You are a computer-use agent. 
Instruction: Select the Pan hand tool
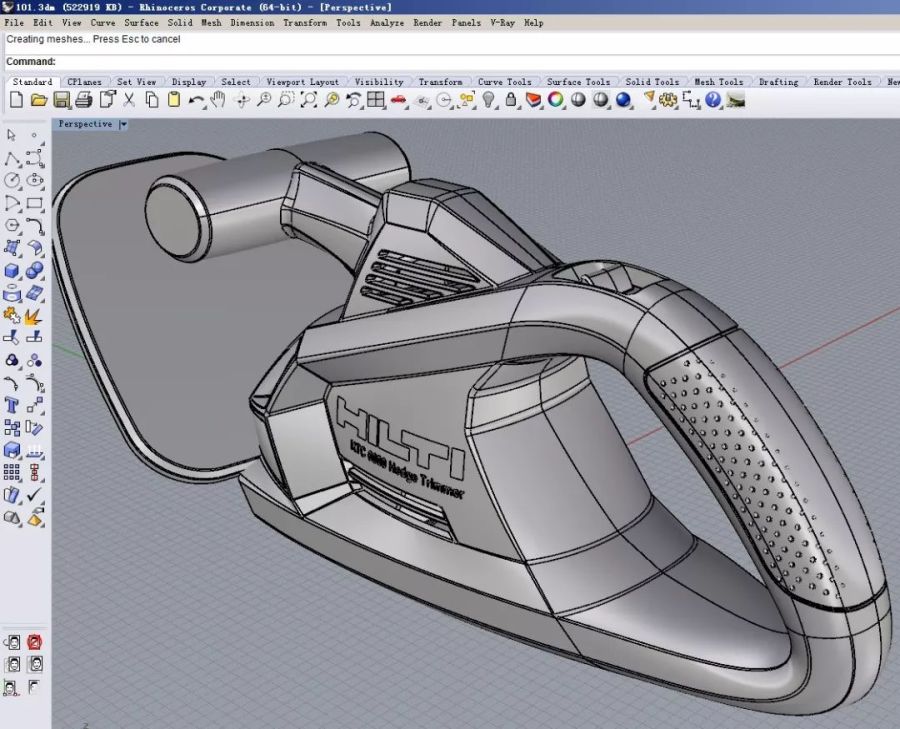pyautogui.click(x=218, y=99)
